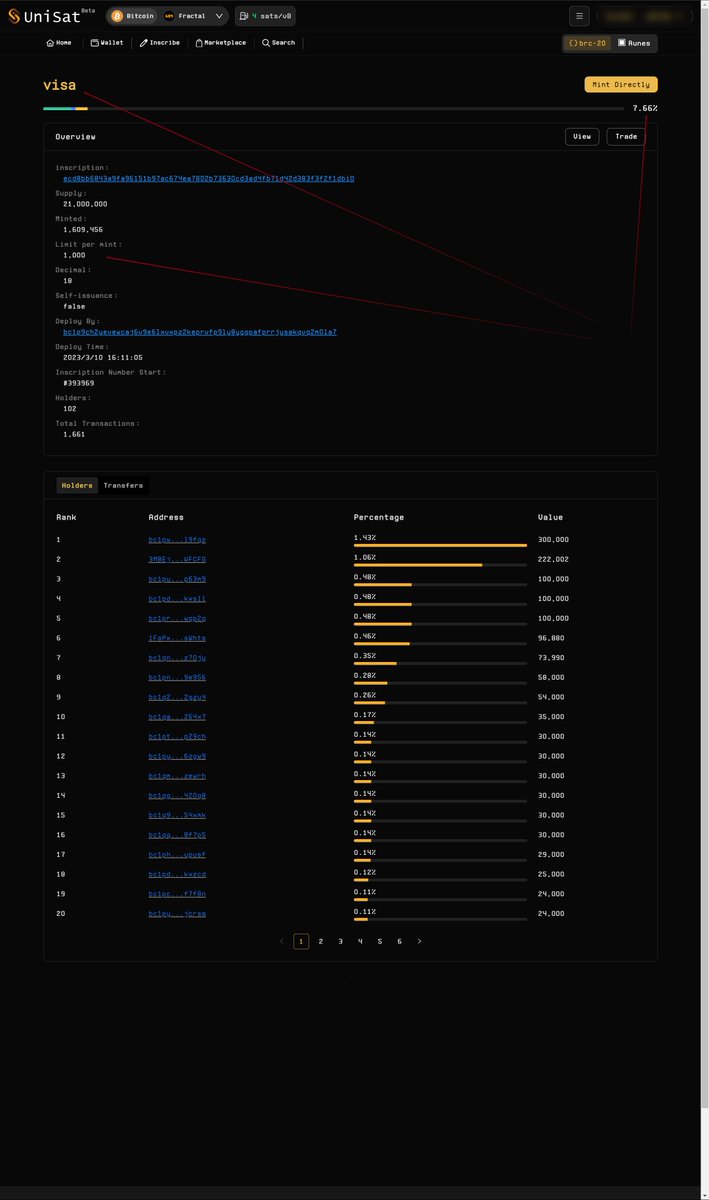The height and width of the screenshot is (1200, 709).
Task: Click the 1.06% percentage bar
Action: pos(440,565)
